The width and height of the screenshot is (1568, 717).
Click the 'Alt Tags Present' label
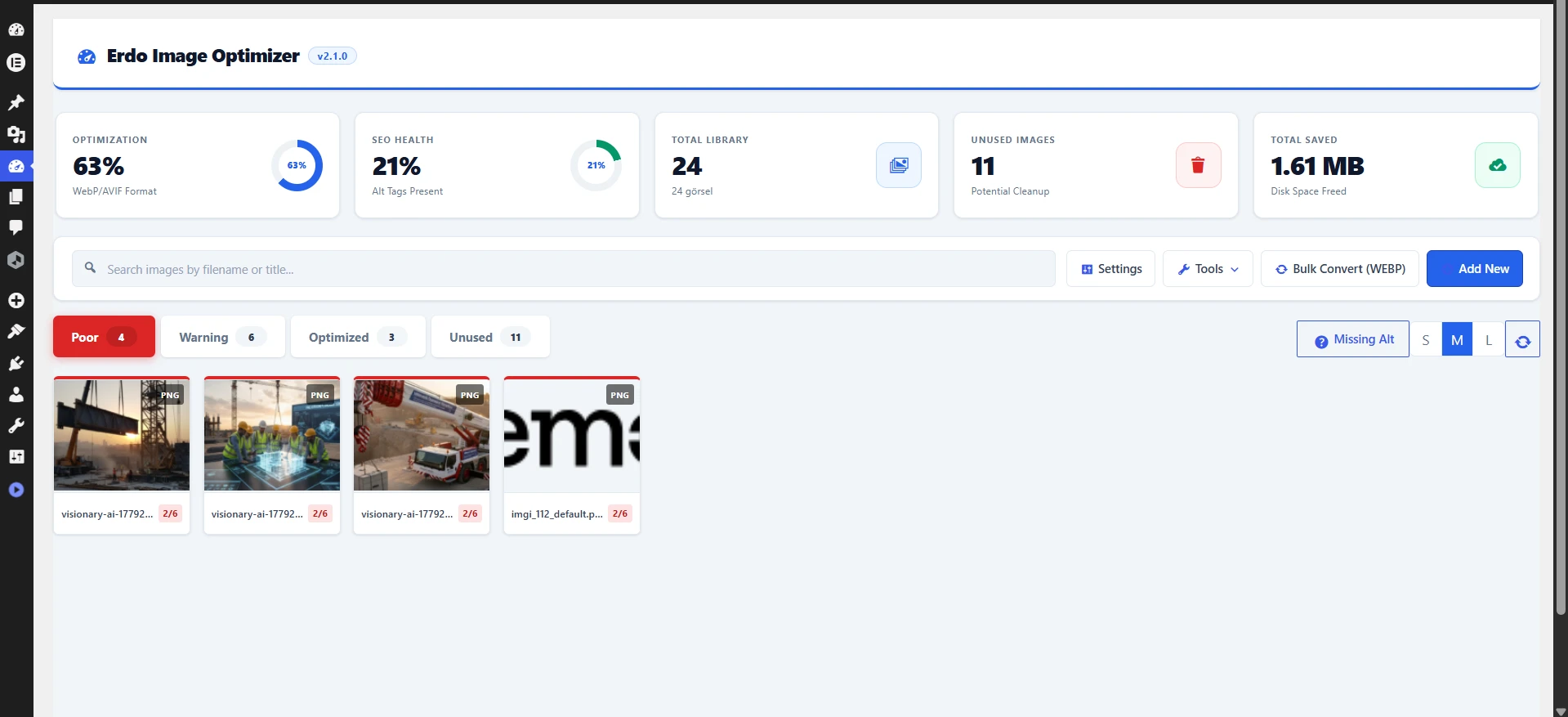(x=407, y=191)
